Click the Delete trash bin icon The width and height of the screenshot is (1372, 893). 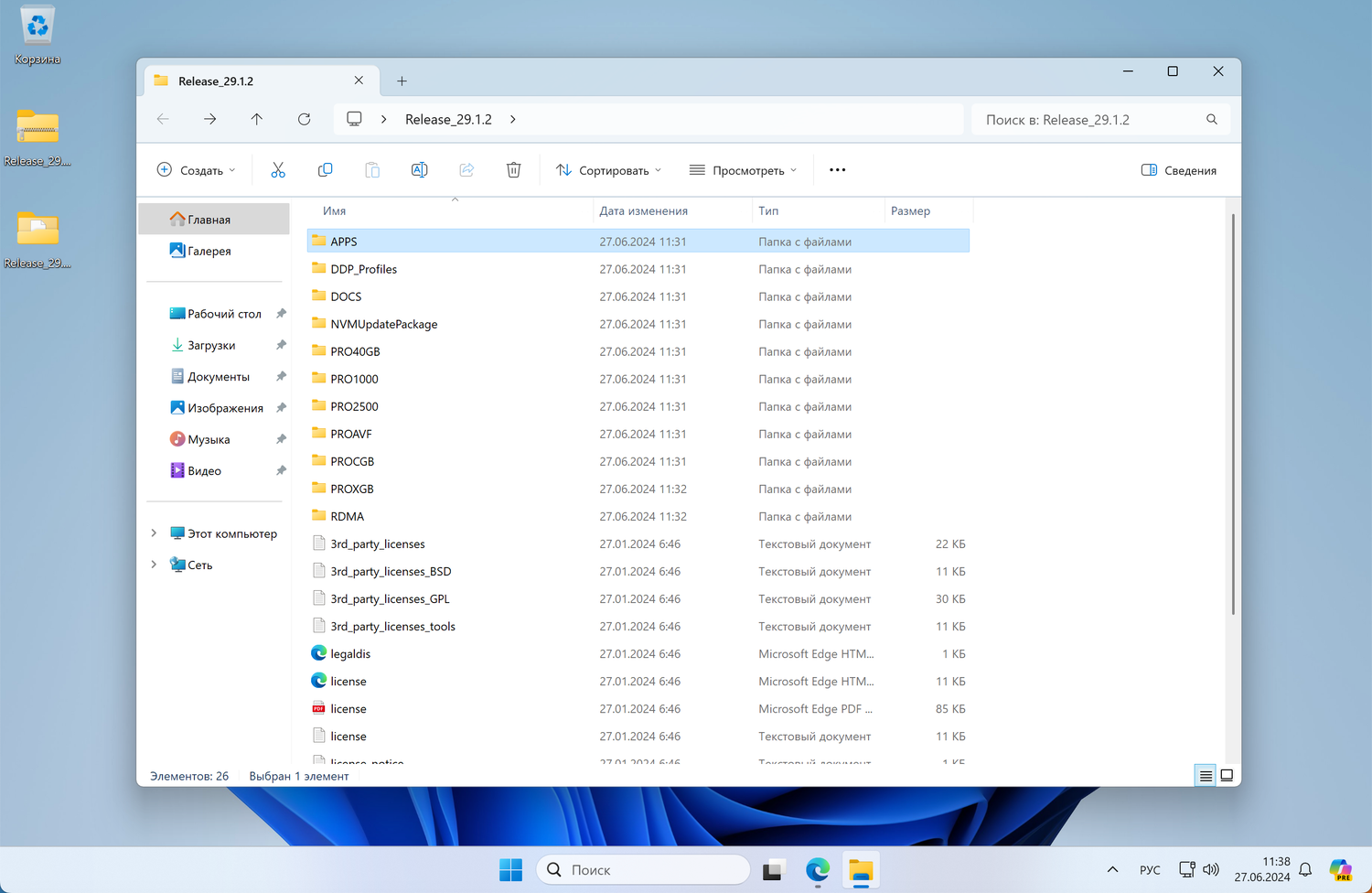[513, 170]
